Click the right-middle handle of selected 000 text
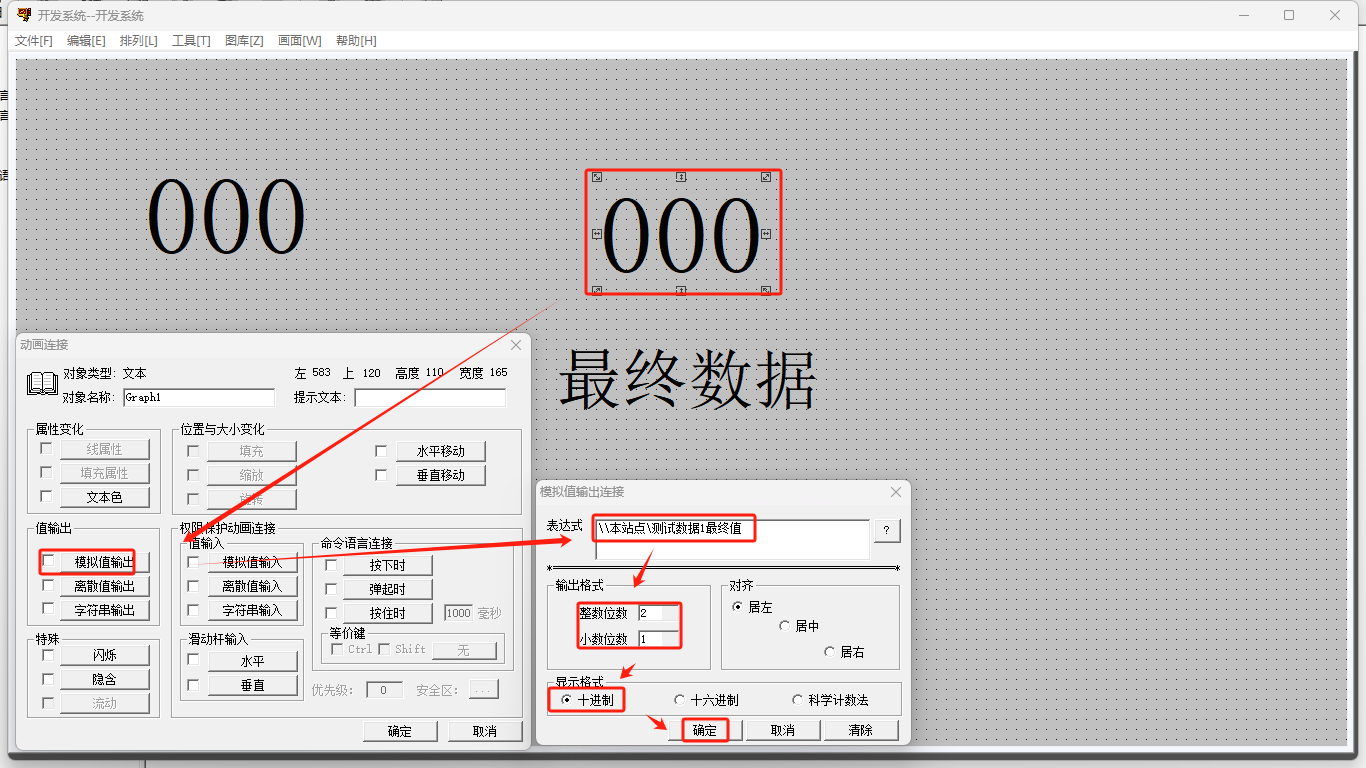 coord(766,234)
